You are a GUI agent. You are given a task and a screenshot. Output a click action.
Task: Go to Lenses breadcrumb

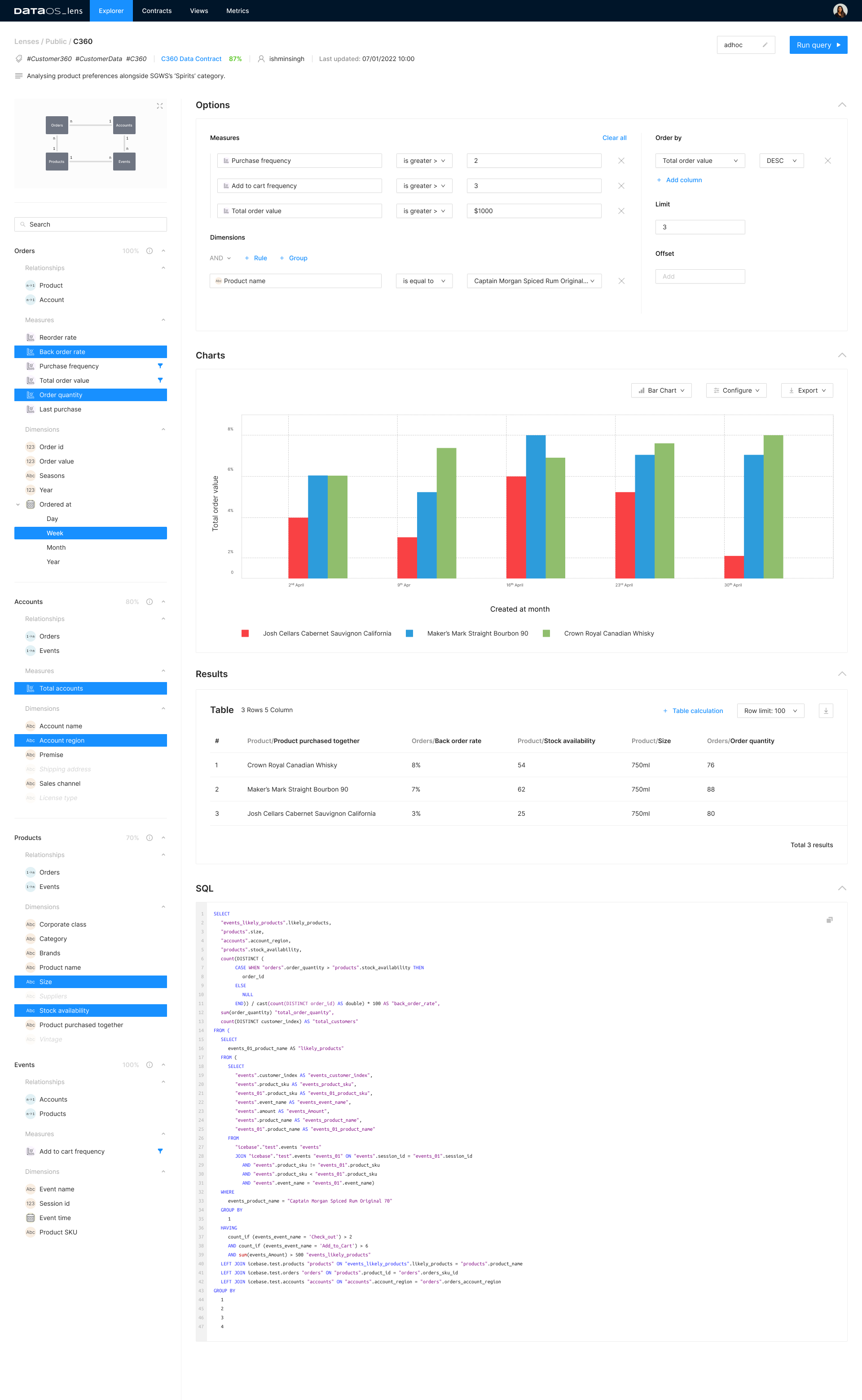[27, 42]
